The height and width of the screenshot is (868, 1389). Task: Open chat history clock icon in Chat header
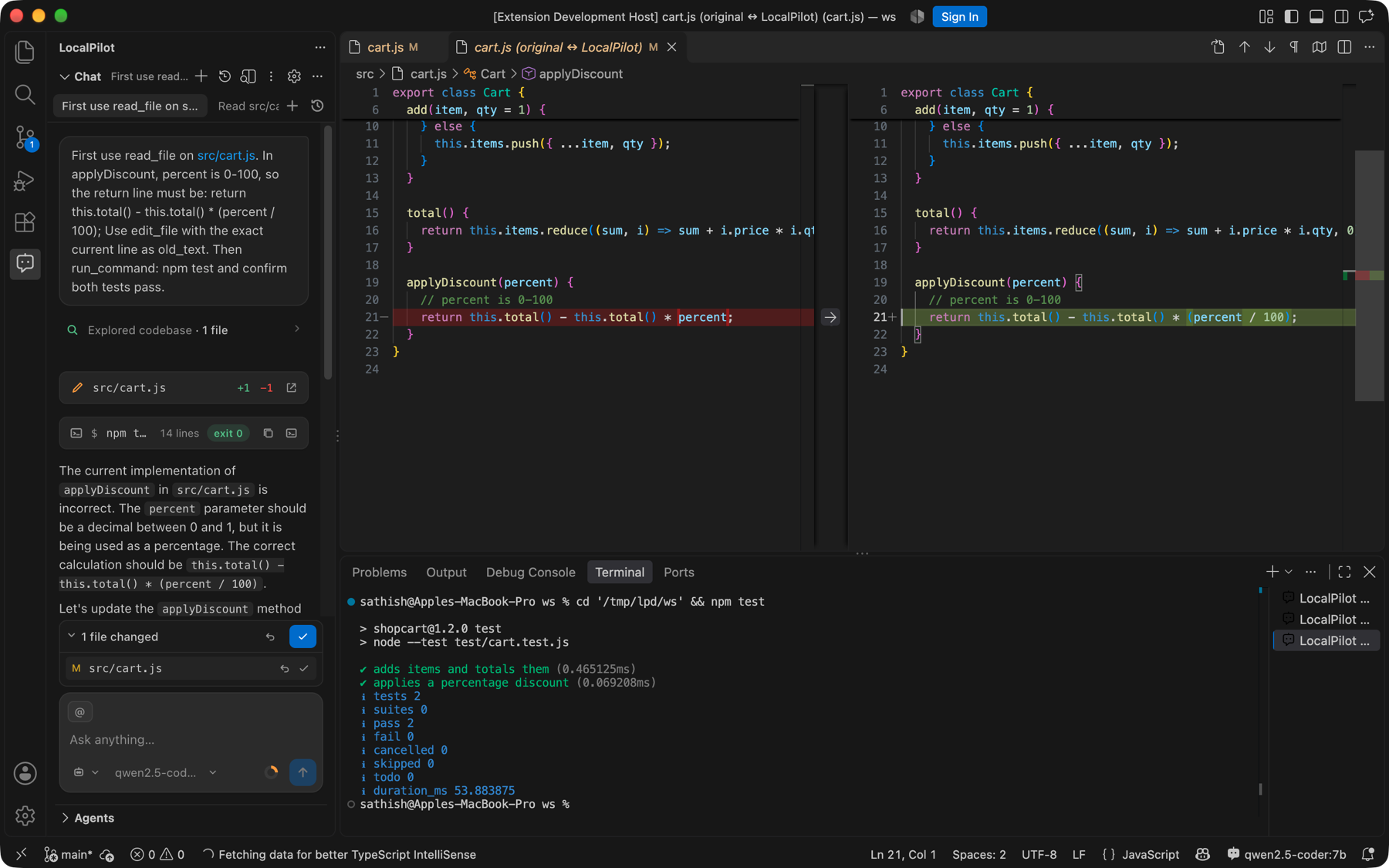coord(225,76)
